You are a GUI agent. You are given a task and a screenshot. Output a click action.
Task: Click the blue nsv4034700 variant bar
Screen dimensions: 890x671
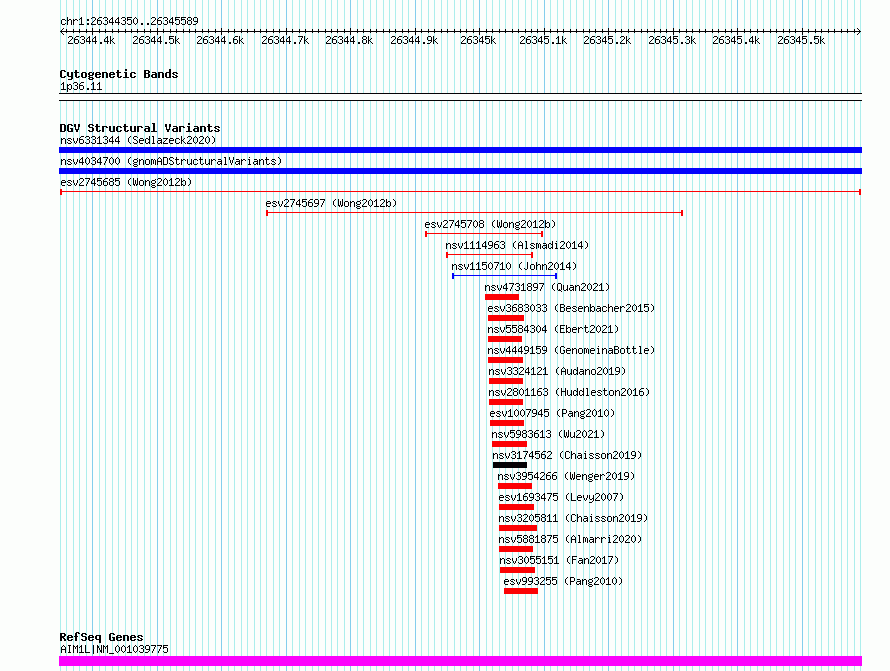point(460,171)
